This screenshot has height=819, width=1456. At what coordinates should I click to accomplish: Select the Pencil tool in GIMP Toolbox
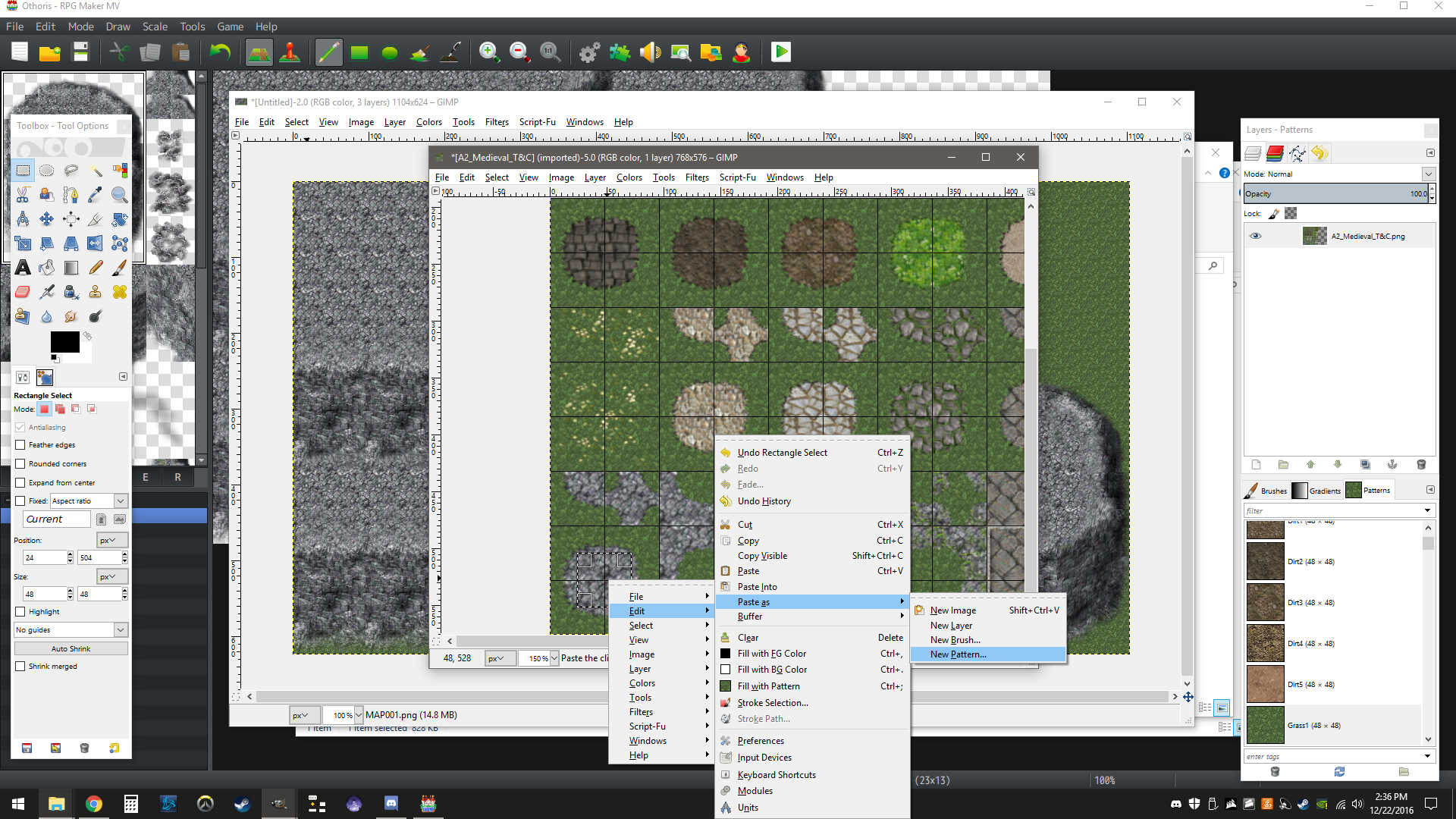coord(96,268)
